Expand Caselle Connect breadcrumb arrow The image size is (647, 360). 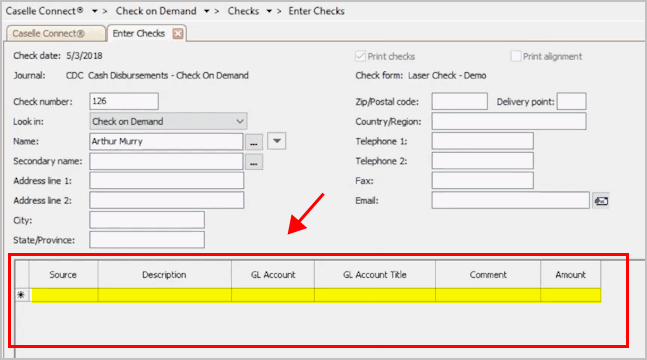click(x=94, y=11)
